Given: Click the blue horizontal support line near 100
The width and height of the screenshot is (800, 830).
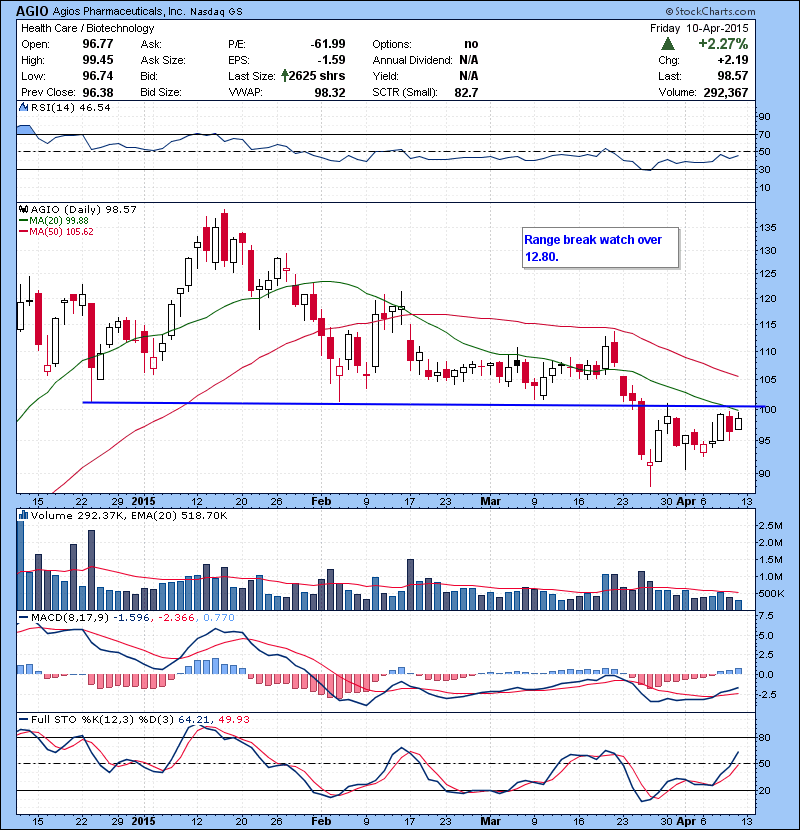Looking at the screenshot, I should [x=424, y=404].
